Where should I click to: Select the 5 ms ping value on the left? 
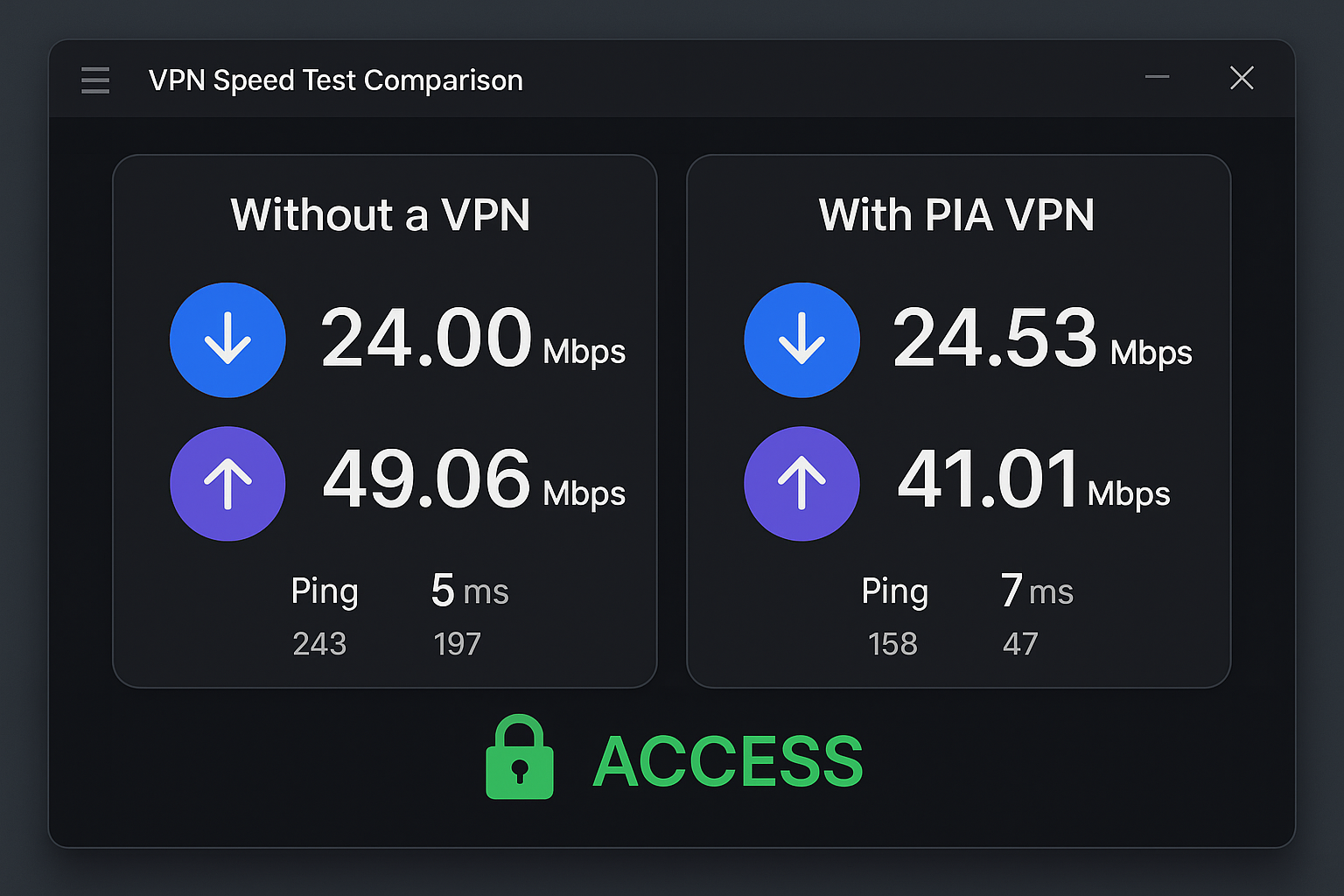[469, 591]
